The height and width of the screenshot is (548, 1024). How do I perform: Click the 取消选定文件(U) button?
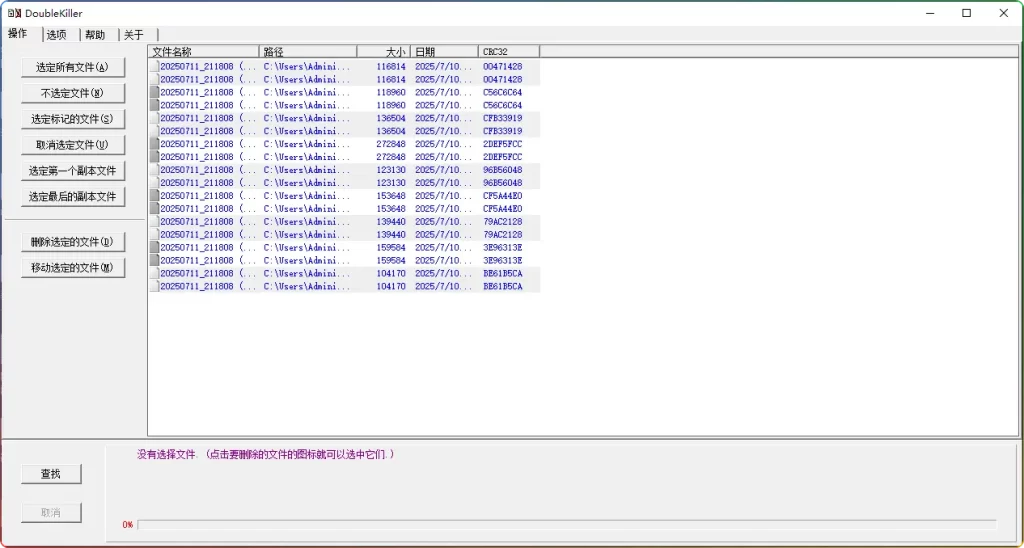[x=72, y=145]
